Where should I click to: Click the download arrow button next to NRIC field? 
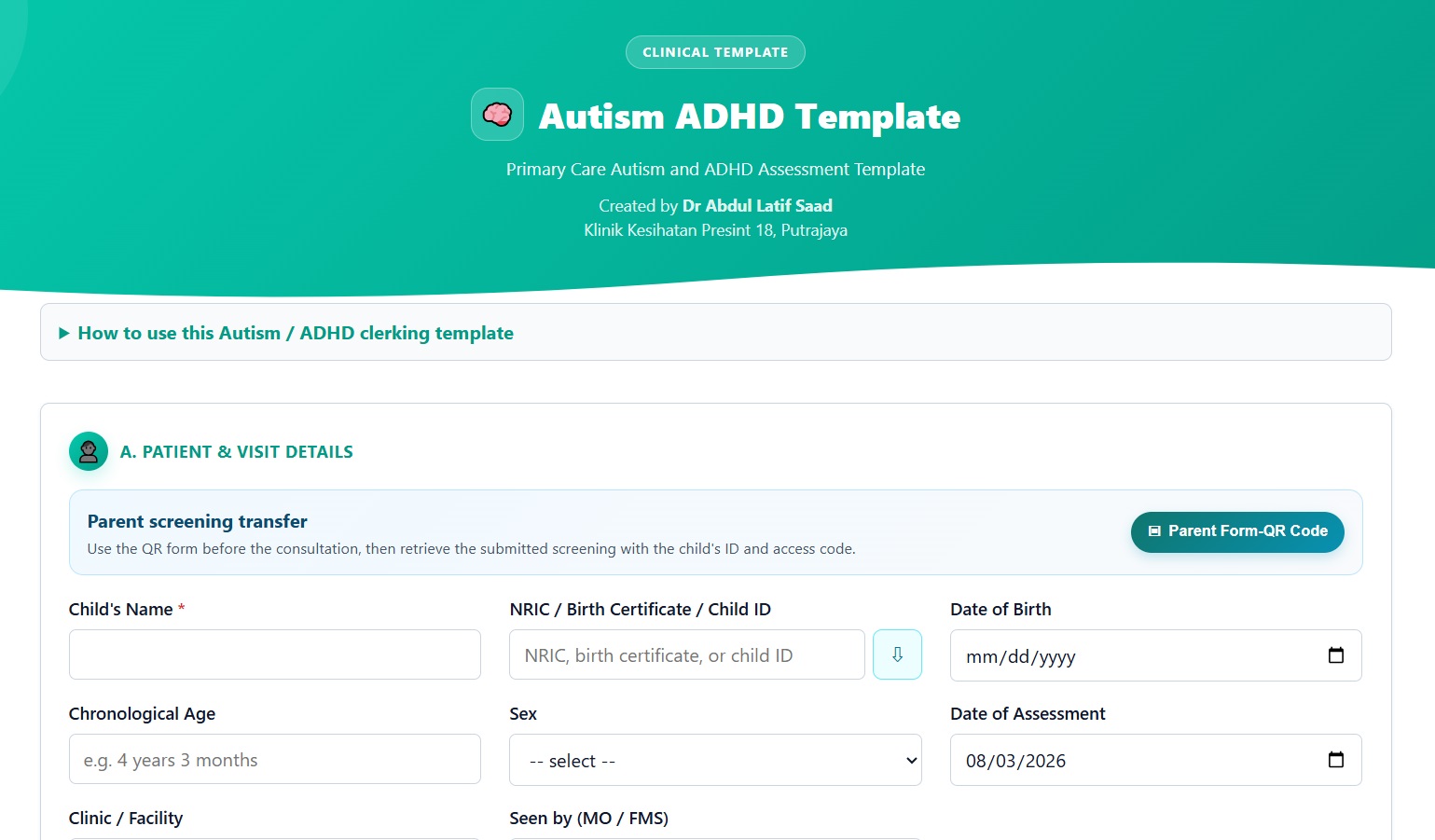(x=897, y=654)
